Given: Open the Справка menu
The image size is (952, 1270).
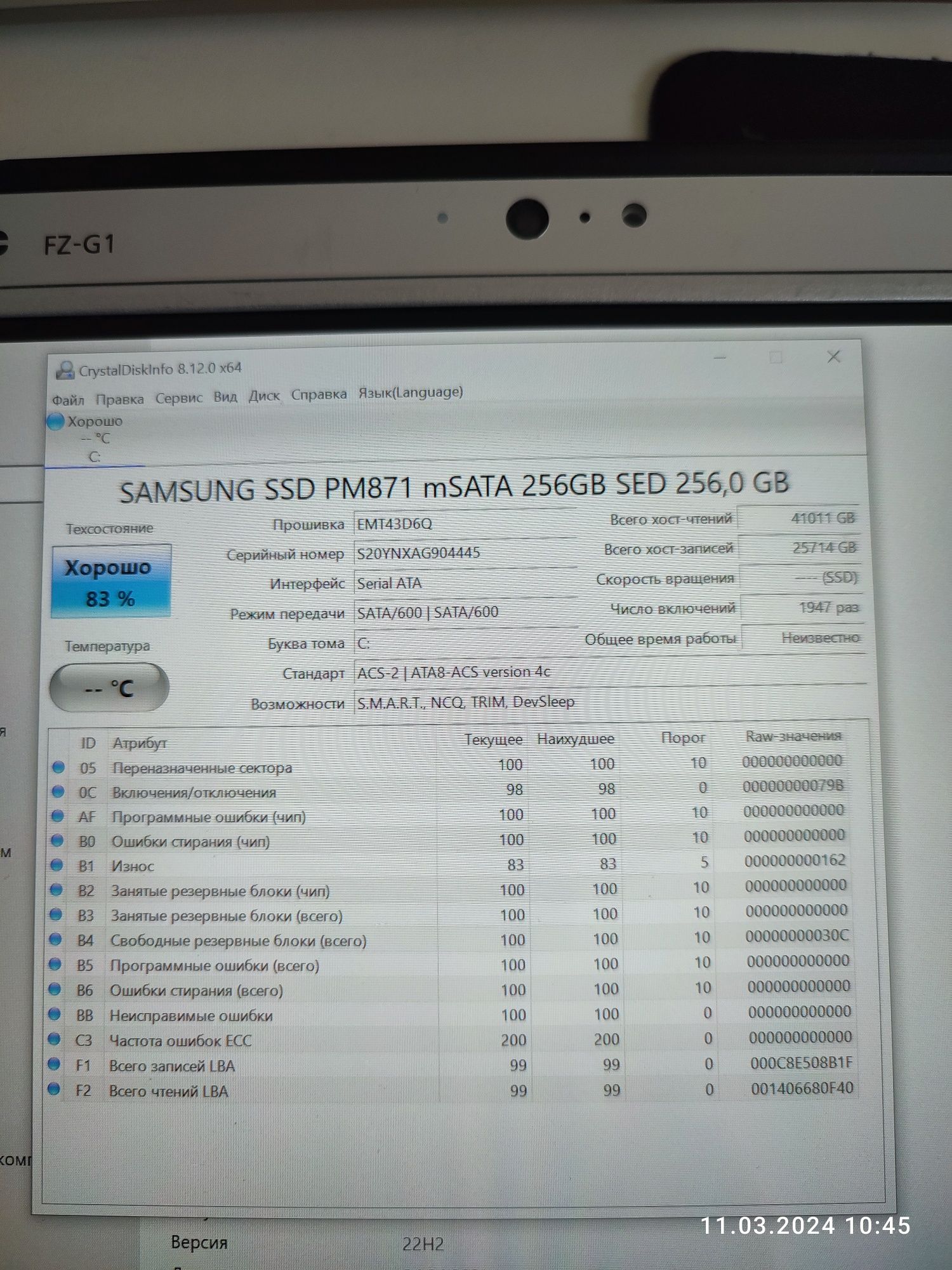Looking at the screenshot, I should click(x=319, y=394).
